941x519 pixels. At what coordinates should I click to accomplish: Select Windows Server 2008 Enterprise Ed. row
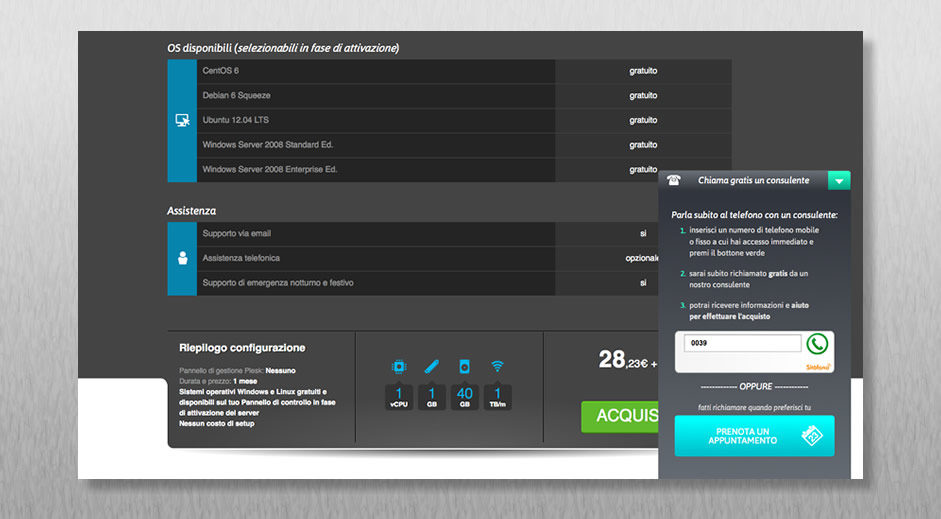376,170
